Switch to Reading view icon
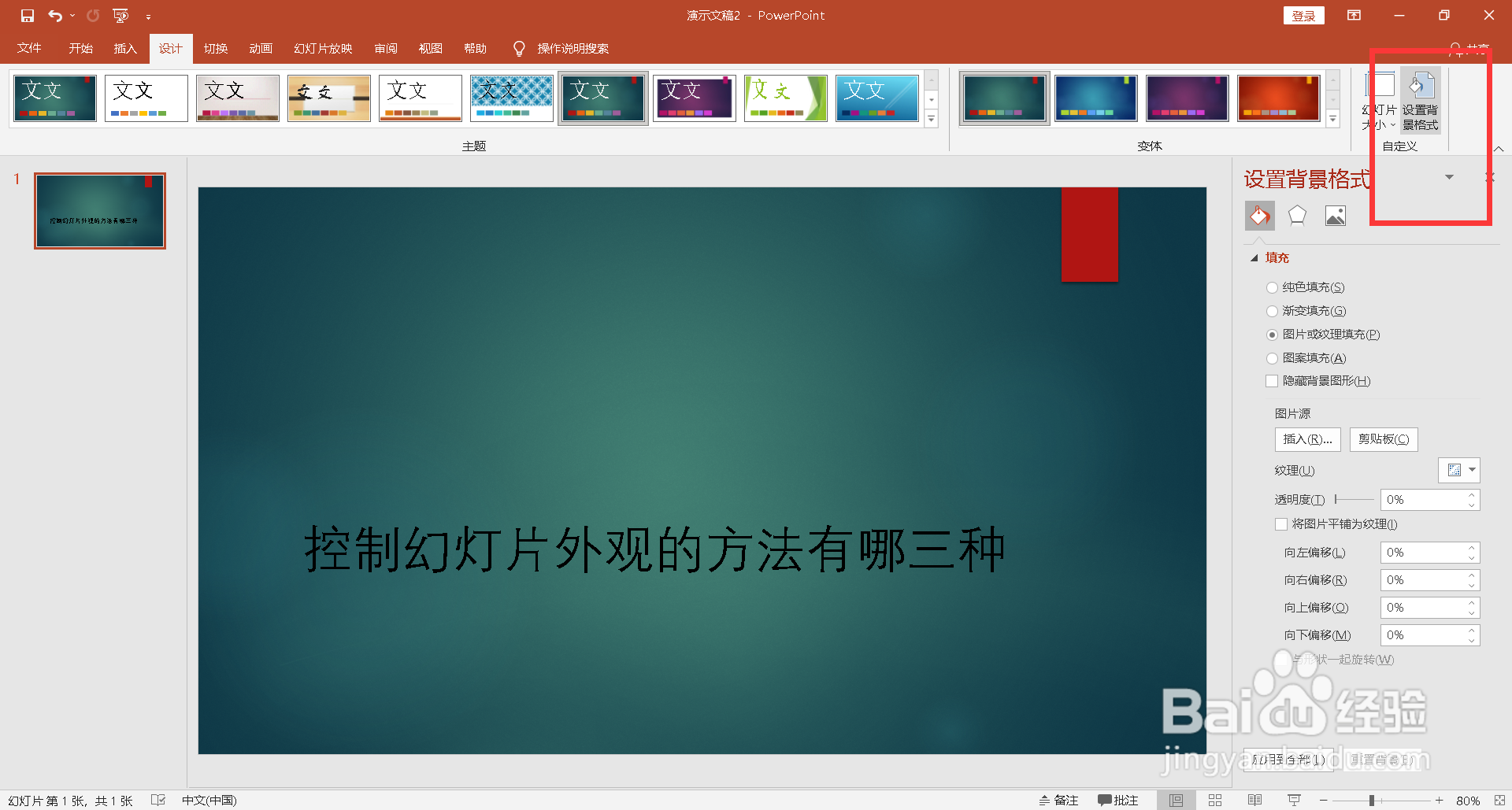1512x810 pixels. [1254, 800]
